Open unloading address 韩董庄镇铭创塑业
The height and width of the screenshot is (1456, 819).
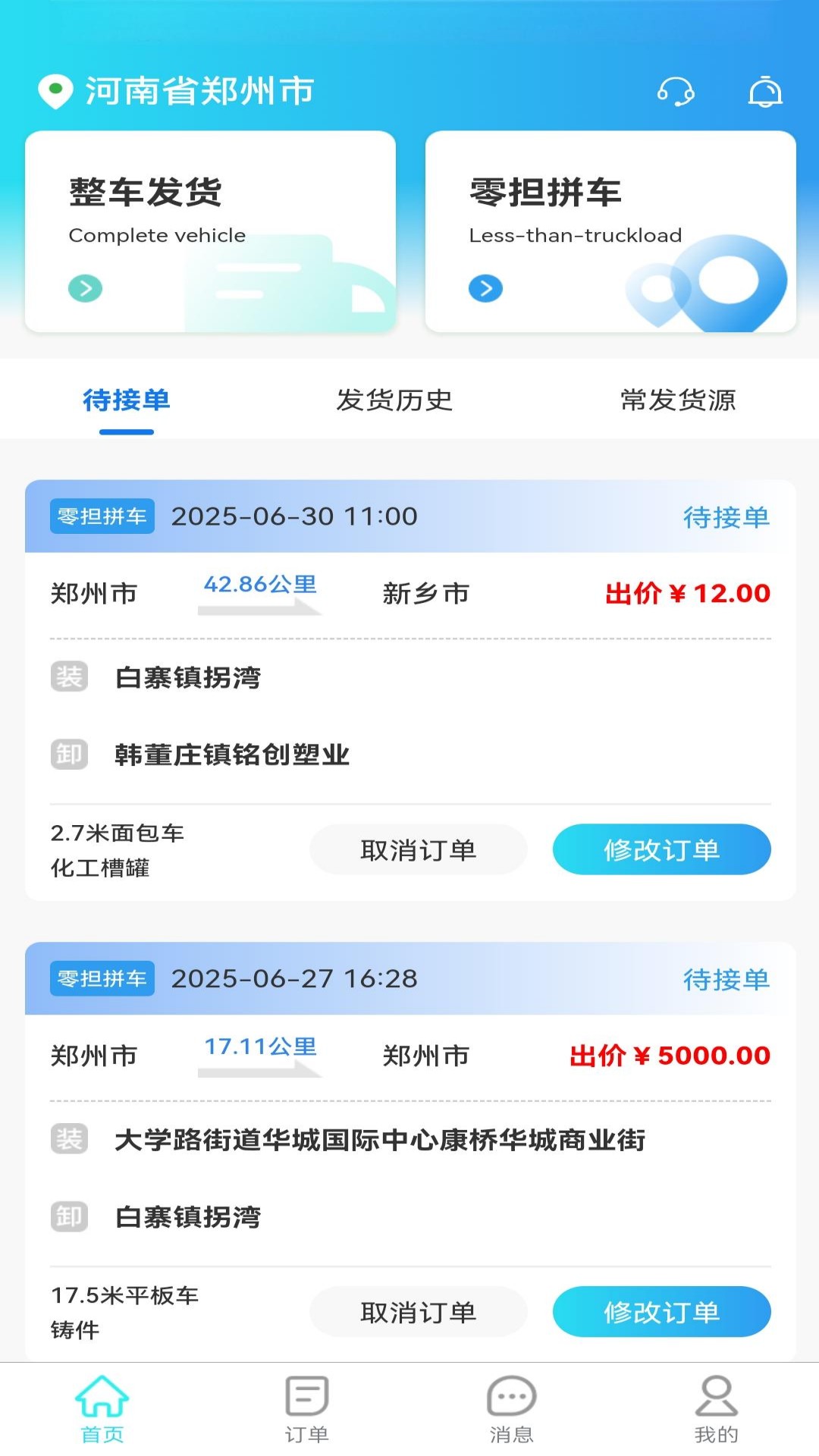231,755
